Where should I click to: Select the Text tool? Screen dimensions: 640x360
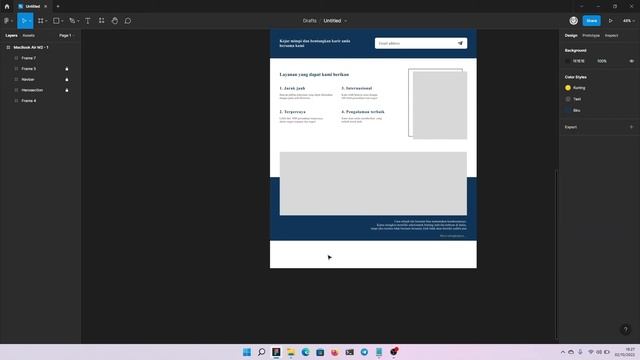(88, 21)
